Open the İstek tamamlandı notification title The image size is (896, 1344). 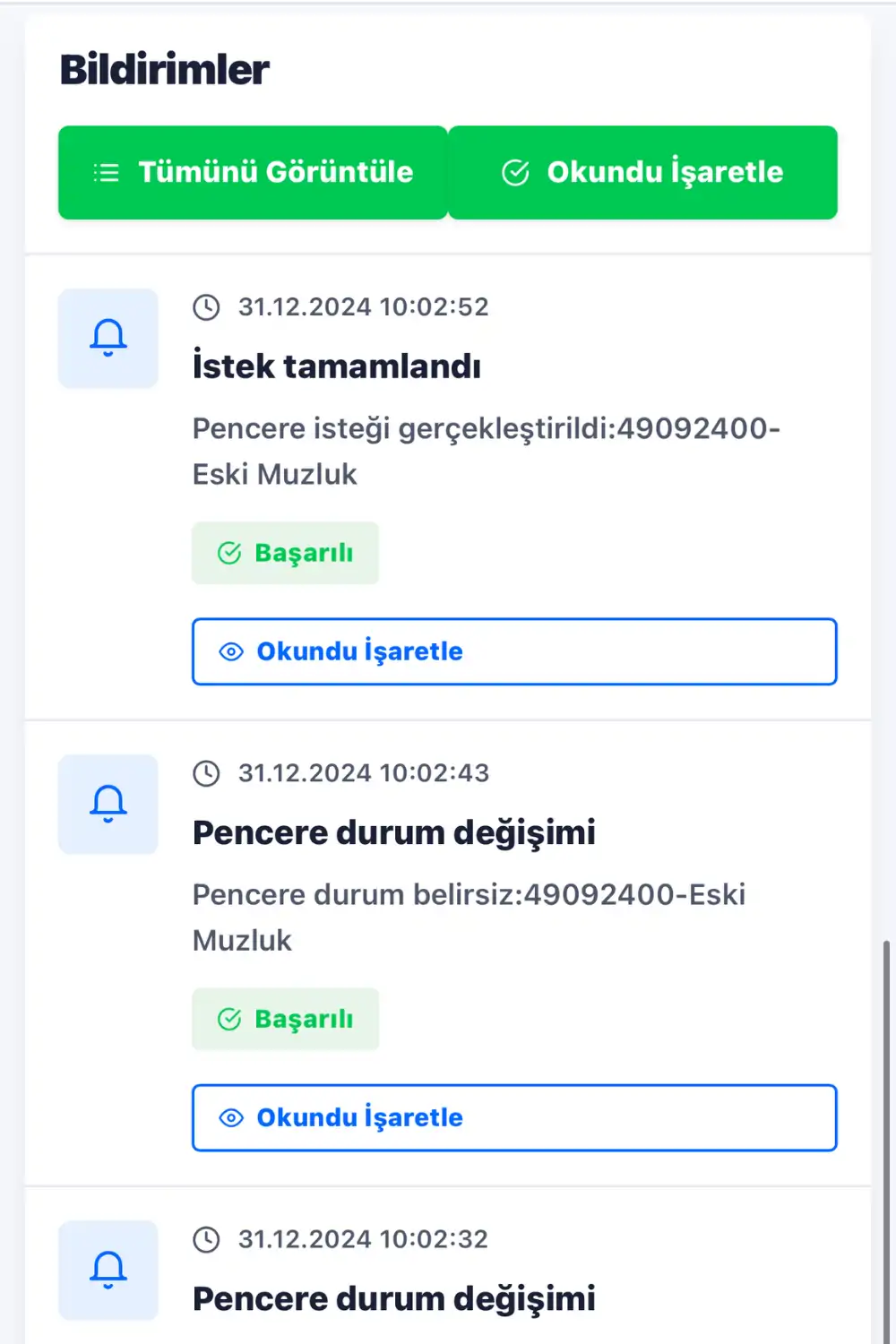click(x=338, y=366)
